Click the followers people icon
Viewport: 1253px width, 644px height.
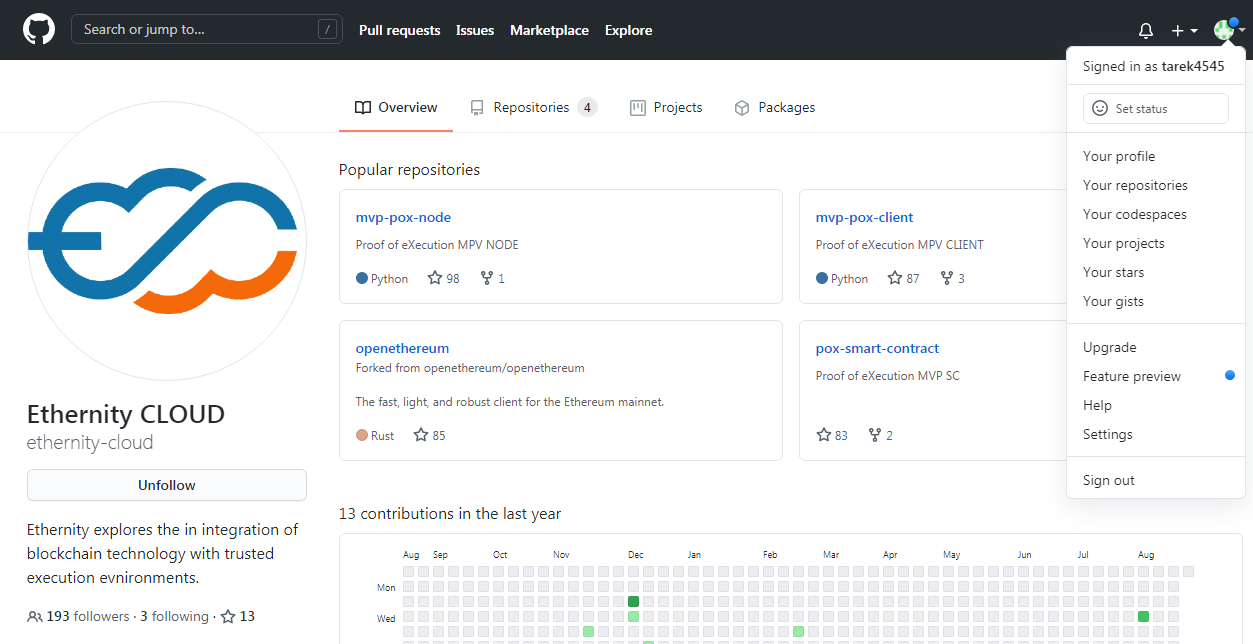[35, 616]
